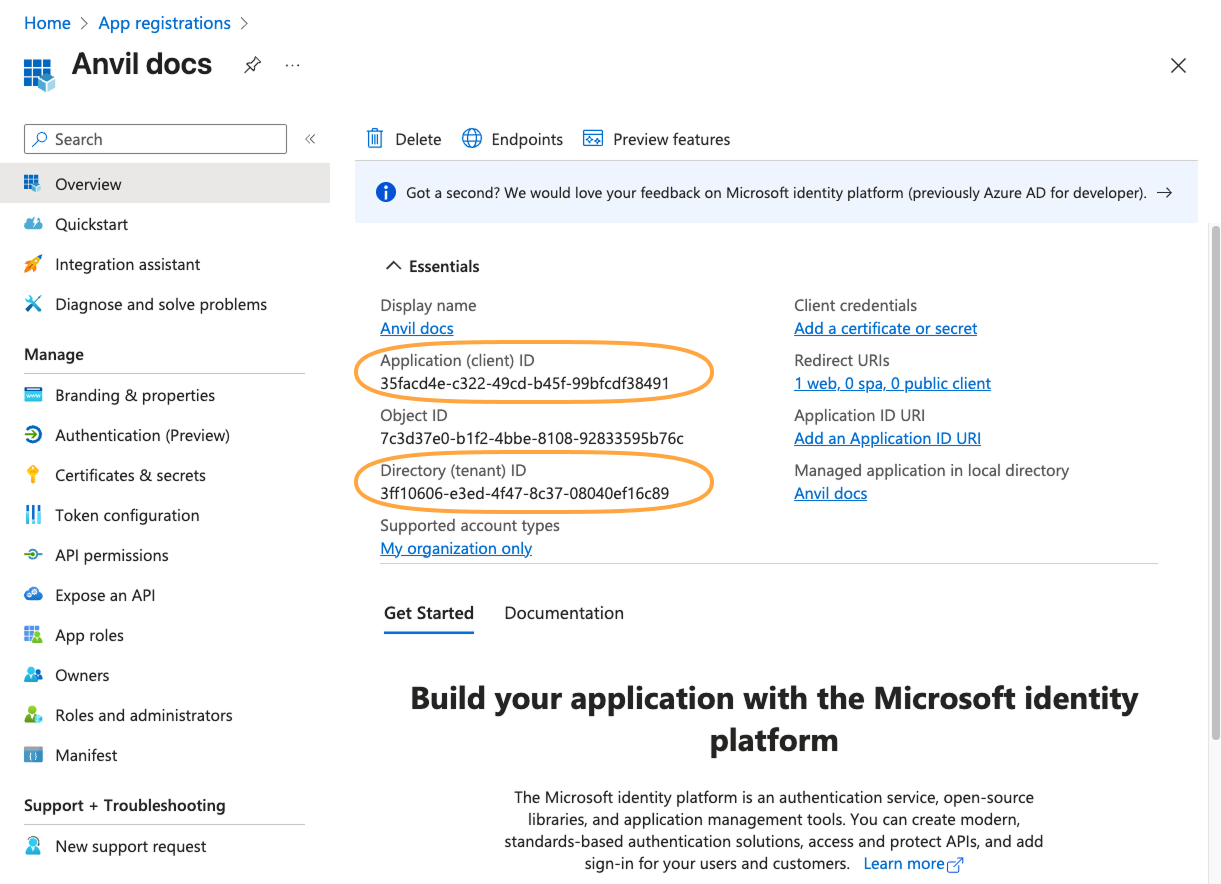Select the Get Started tab
Image resolution: width=1221 pixels, height=884 pixels.
pyautogui.click(x=429, y=613)
